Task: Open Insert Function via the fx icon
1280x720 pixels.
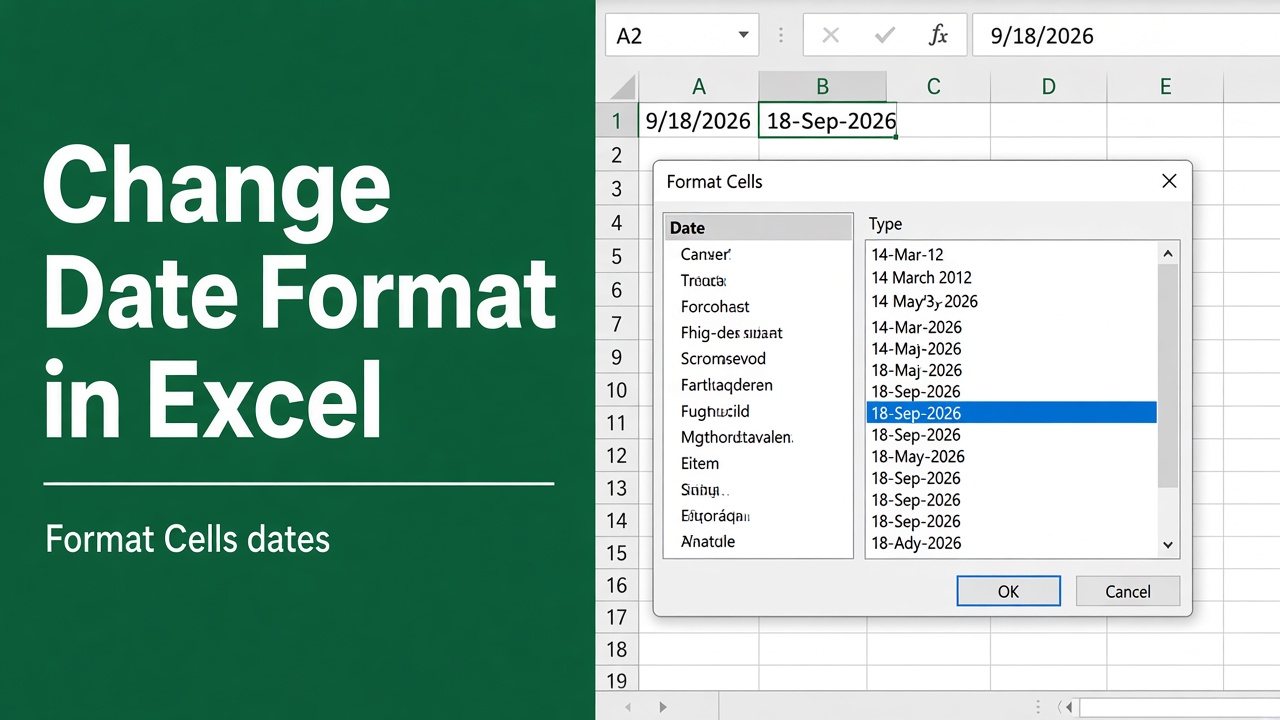Action: (x=938, y=36)
